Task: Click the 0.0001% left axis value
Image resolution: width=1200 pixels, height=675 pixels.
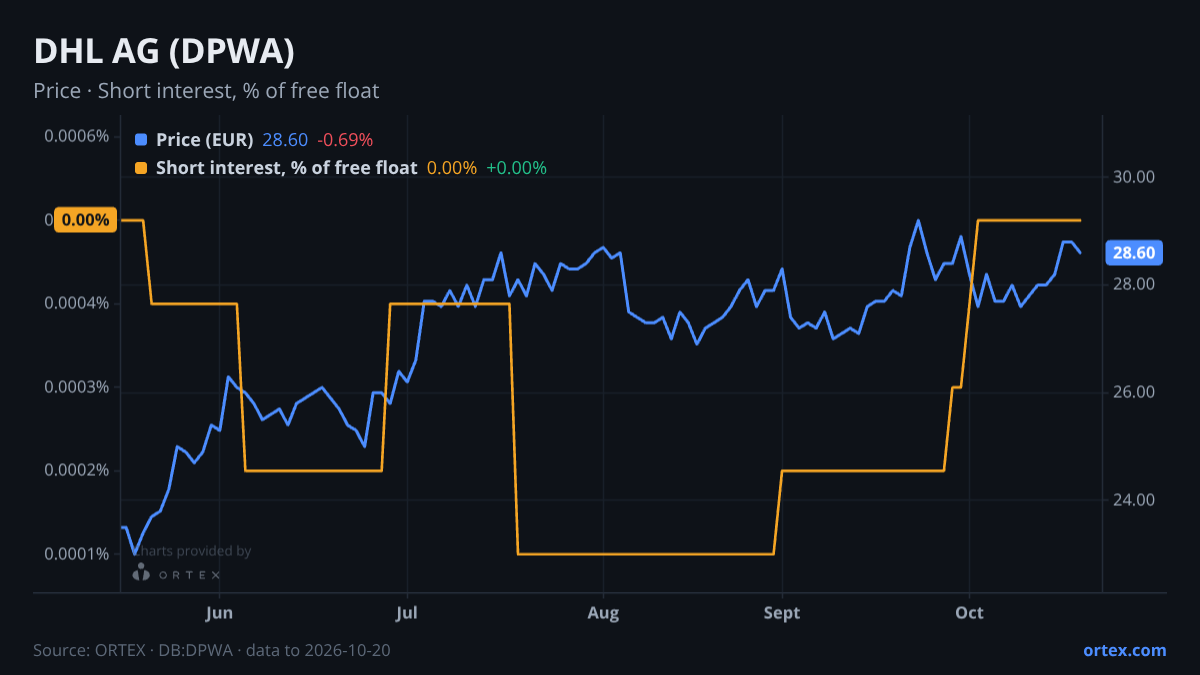Action: [x=76, y=554]
